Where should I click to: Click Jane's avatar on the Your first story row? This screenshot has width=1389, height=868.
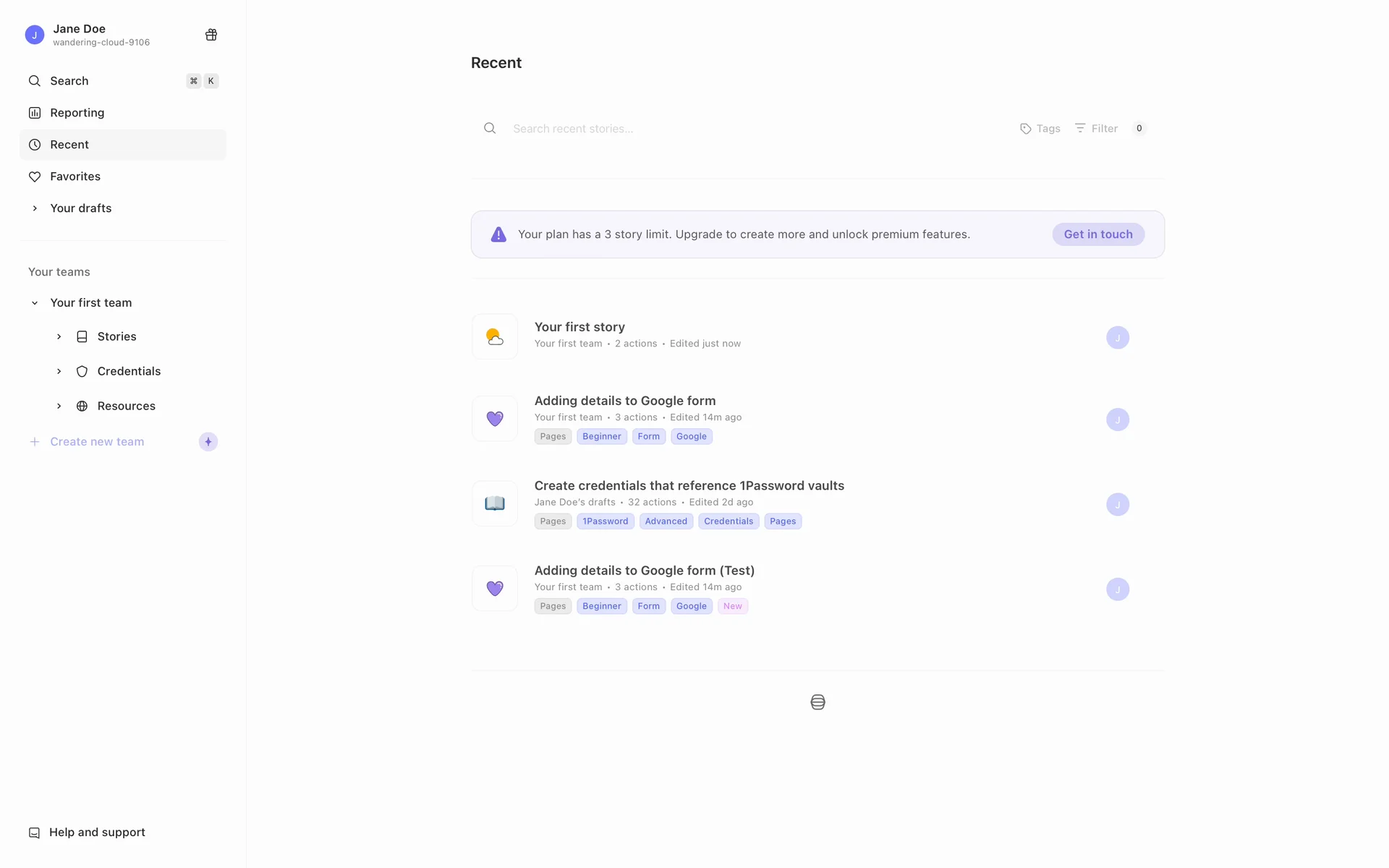pos(1117,338)
